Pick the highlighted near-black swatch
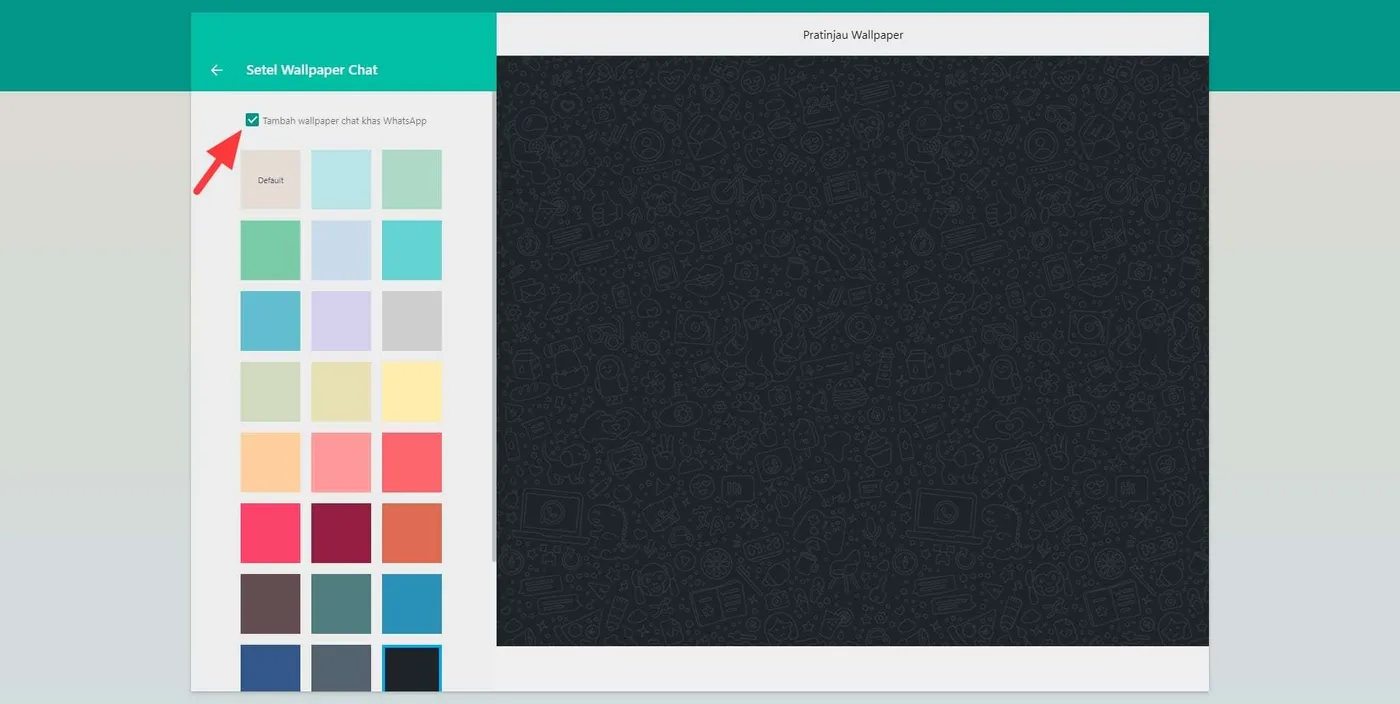This screenshot has width=1400, height=704. [x=412, y=668]
